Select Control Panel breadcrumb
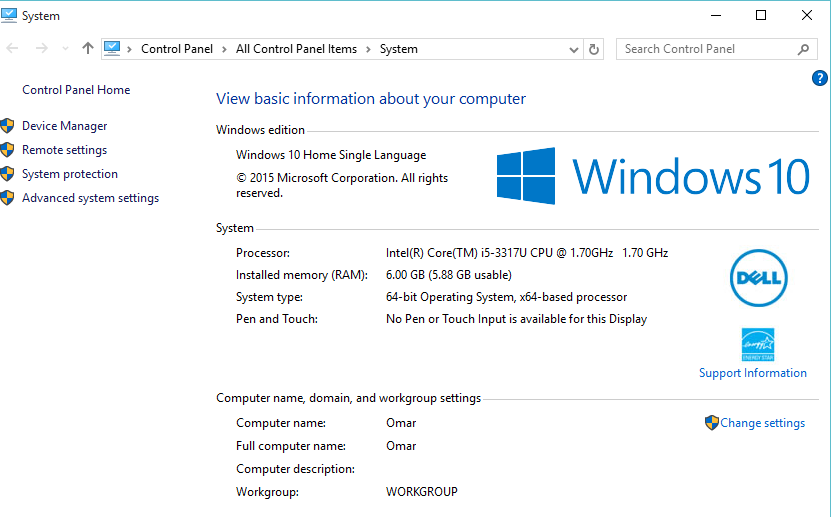The width and height of the screenshot is (831, 517). click(176, 49)
